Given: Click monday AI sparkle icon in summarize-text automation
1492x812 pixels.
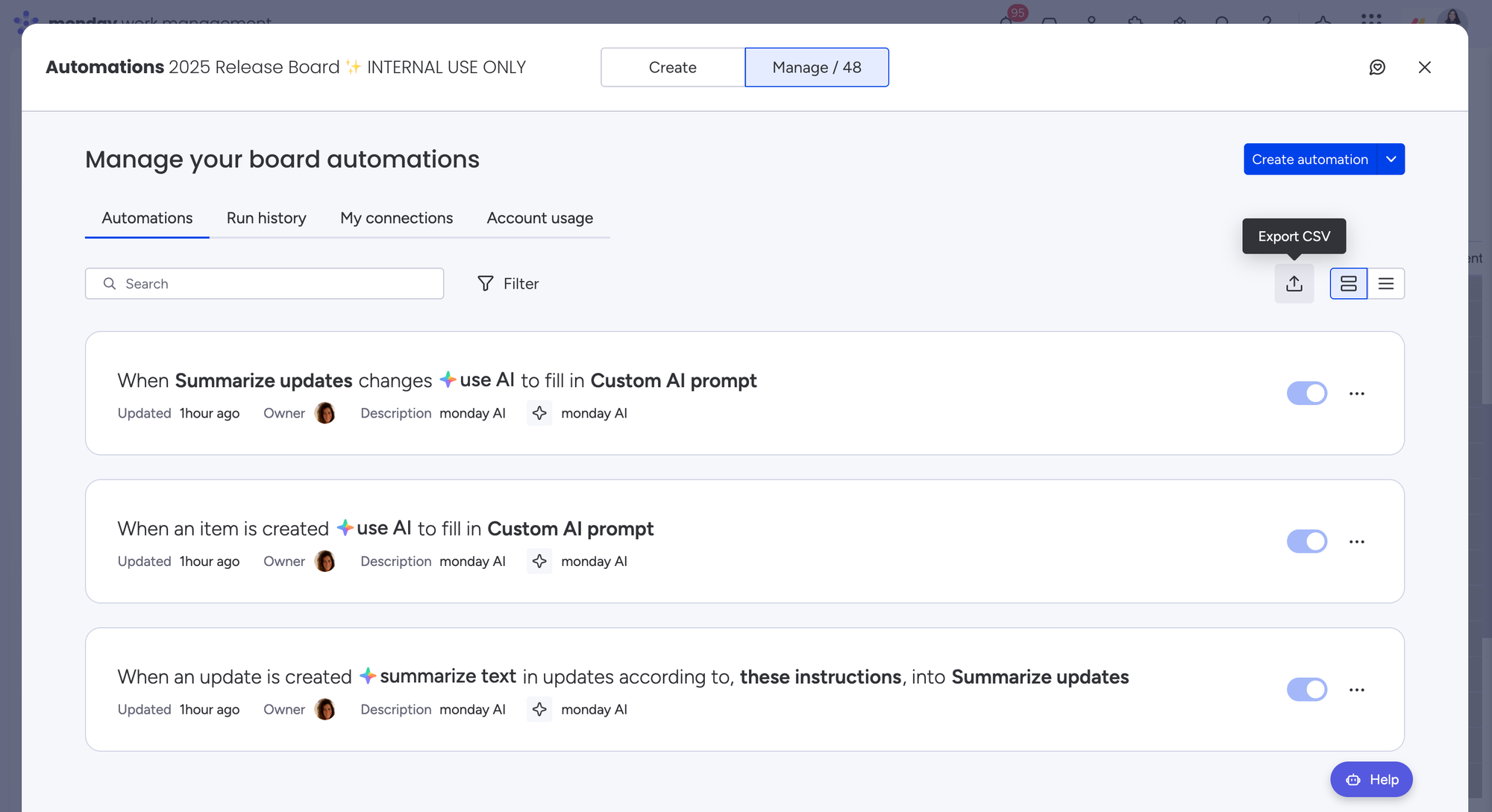Looking at the screenshot, I should pyautogui.click(x=539, y=709).
